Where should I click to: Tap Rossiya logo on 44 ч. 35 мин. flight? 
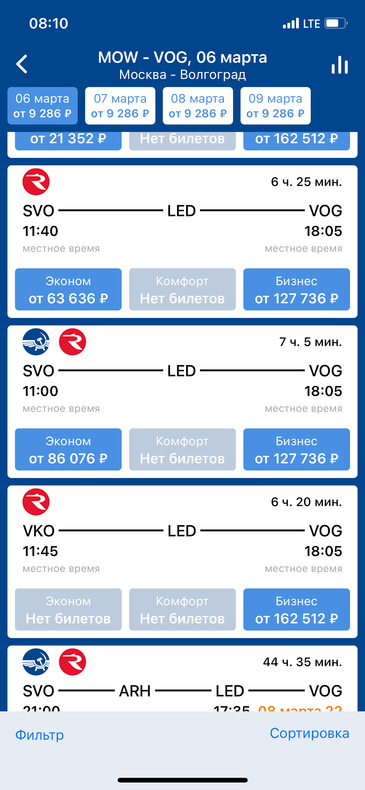(x=72, y=662)
